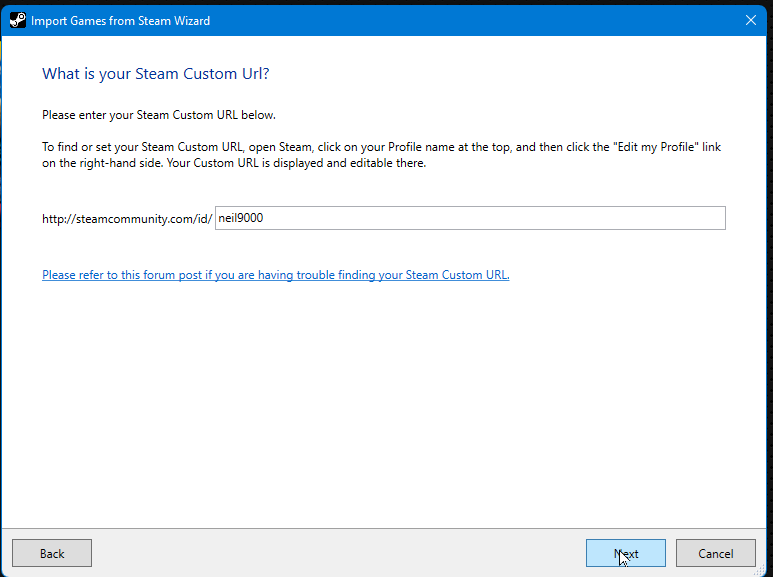Click the gray footer bar between Back and Next
This screenshot has width=773, height=577.
[339, 553]
